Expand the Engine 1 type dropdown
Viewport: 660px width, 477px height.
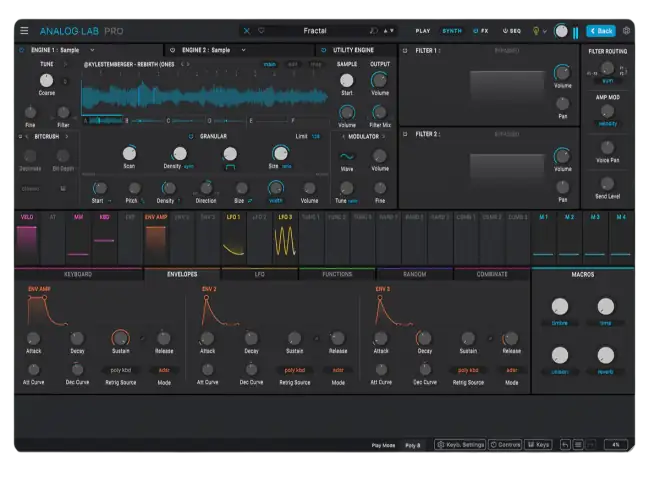tap(92, 50)
